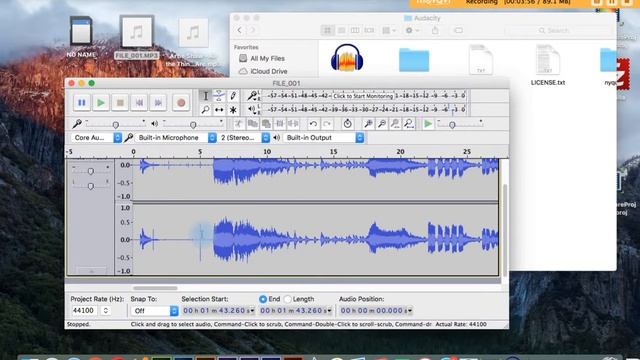This screenshot has width=640, height=360.
Task: Click the green Play button
Action: point(101,102)
